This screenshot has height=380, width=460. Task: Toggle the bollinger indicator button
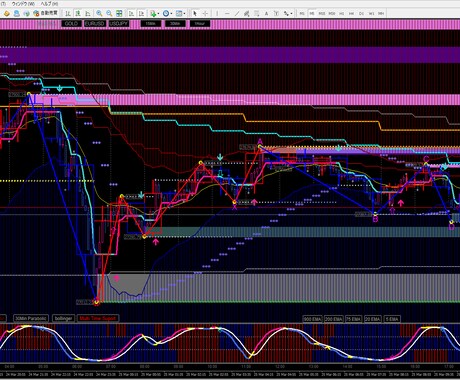63,318
